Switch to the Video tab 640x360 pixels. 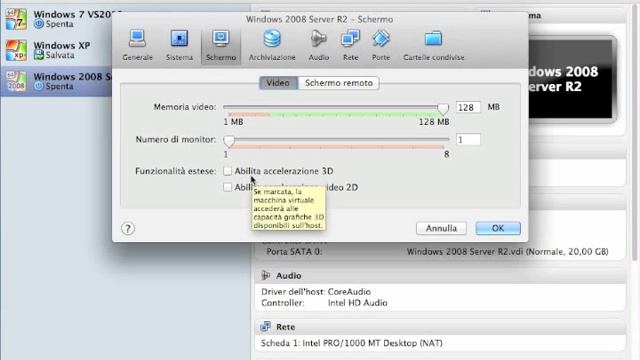pyautogui.click(x=278, y=83)
